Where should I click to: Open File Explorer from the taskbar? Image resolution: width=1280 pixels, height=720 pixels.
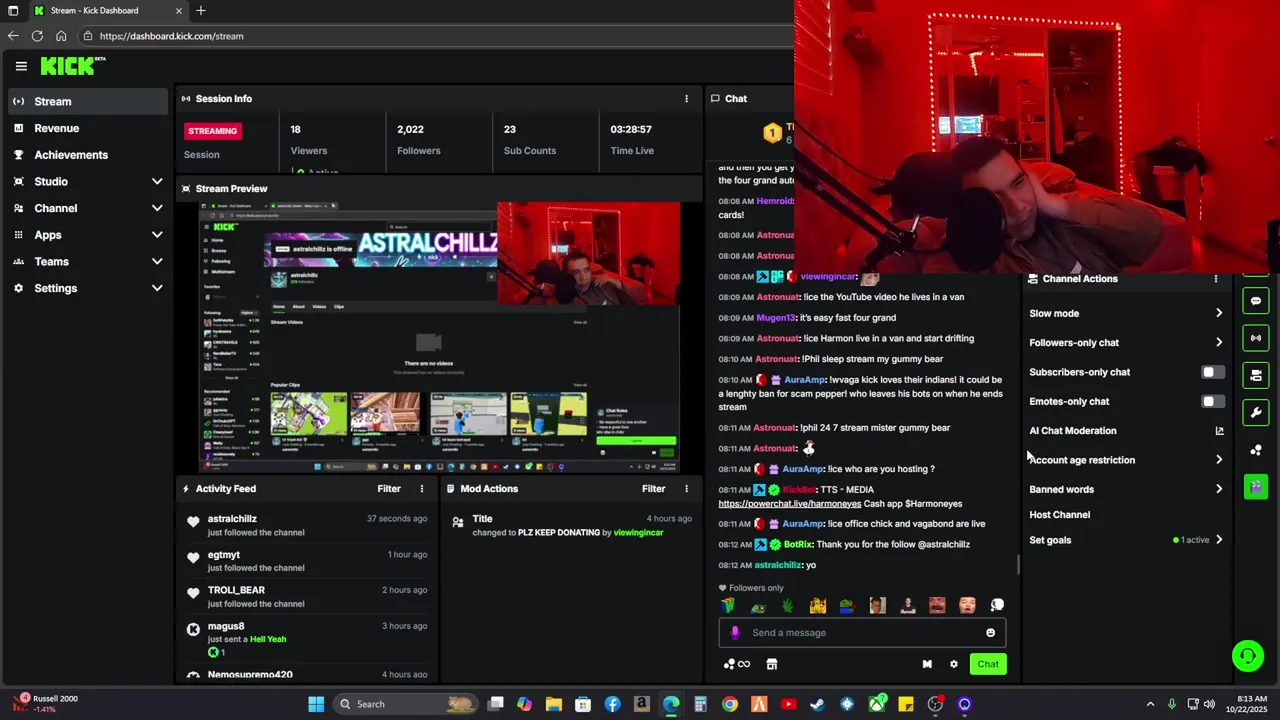coord(554,704)
